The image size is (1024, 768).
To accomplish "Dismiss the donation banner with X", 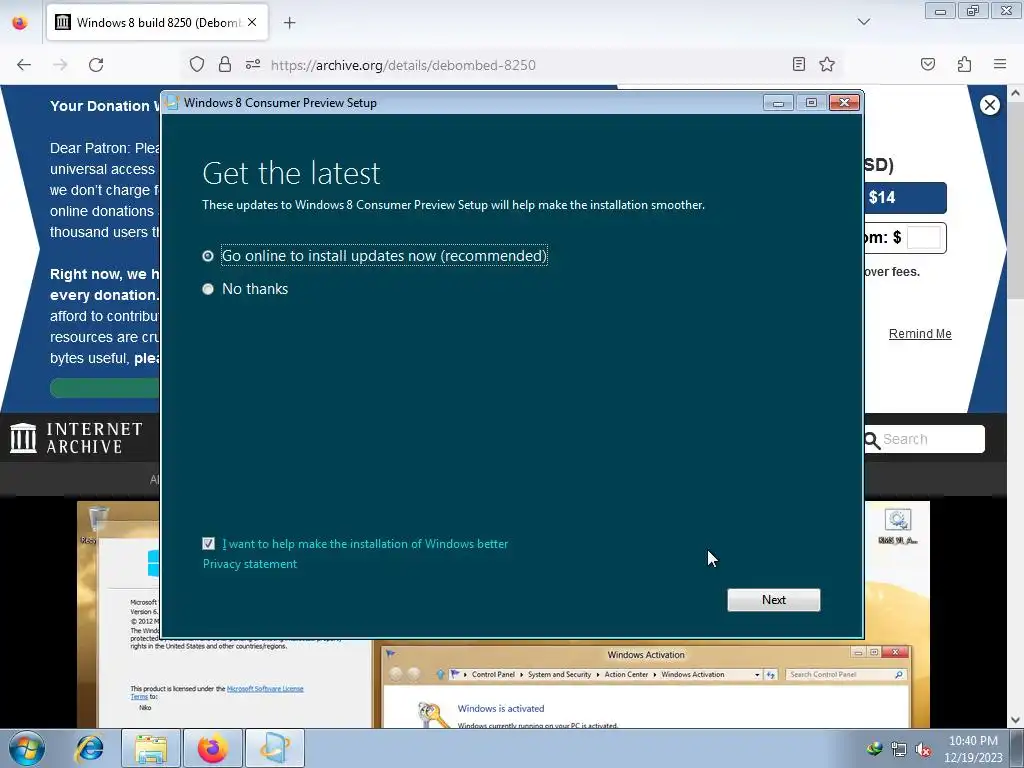I will [989, 105].
